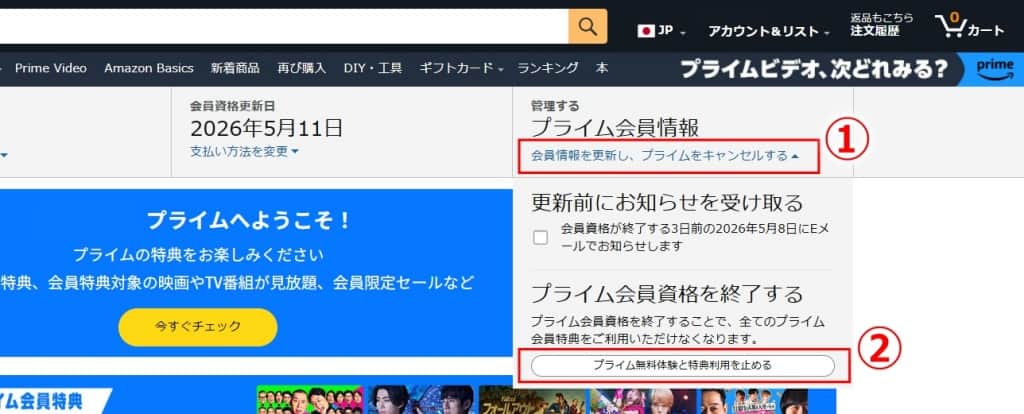The image size is (1024, 414).
Task: Collapse 会員情報を更新し、プライムをキャンセルする expander
Action: tap(665, 156)
